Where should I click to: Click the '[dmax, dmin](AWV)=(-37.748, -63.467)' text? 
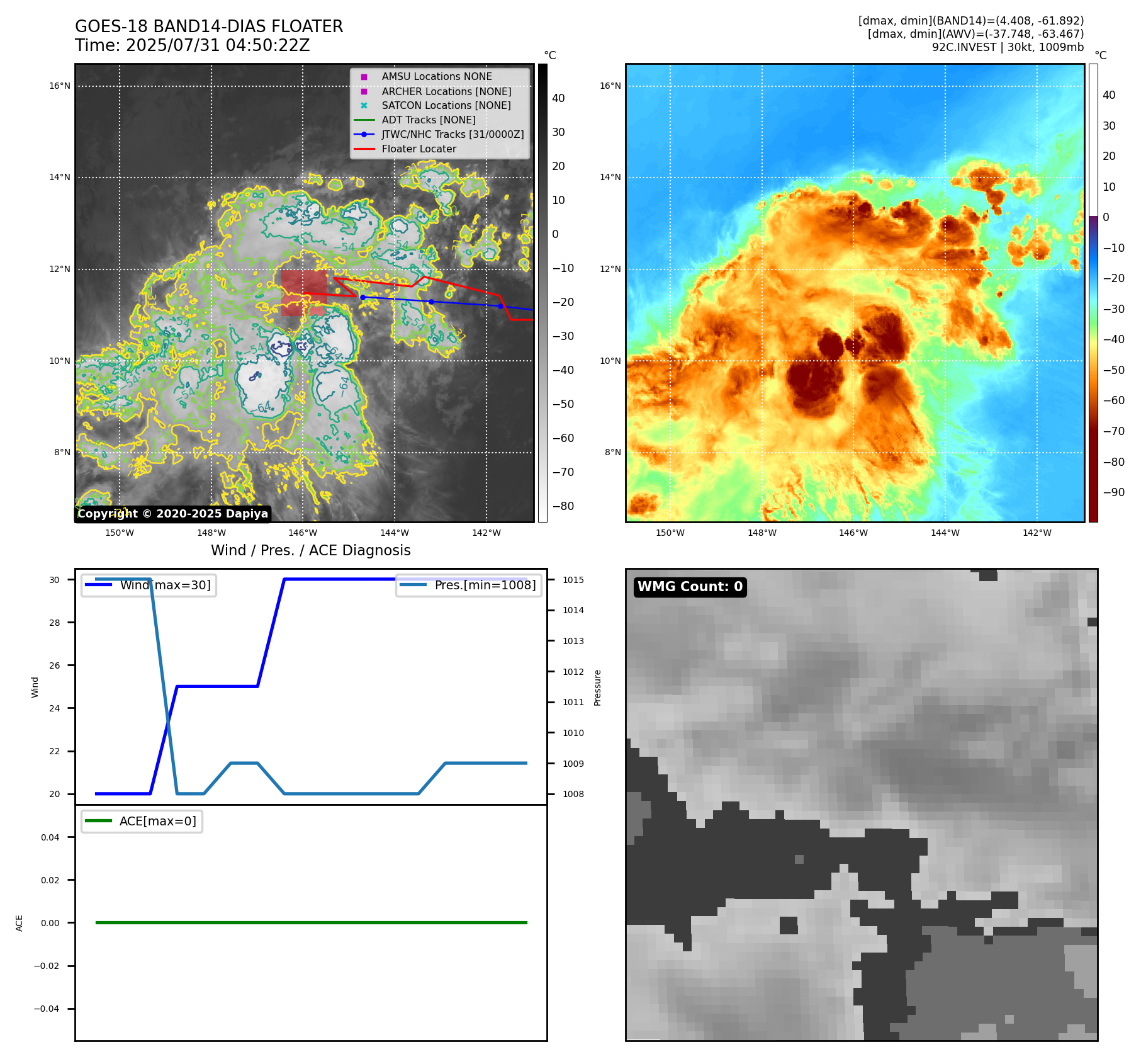(x=975, y=34)
